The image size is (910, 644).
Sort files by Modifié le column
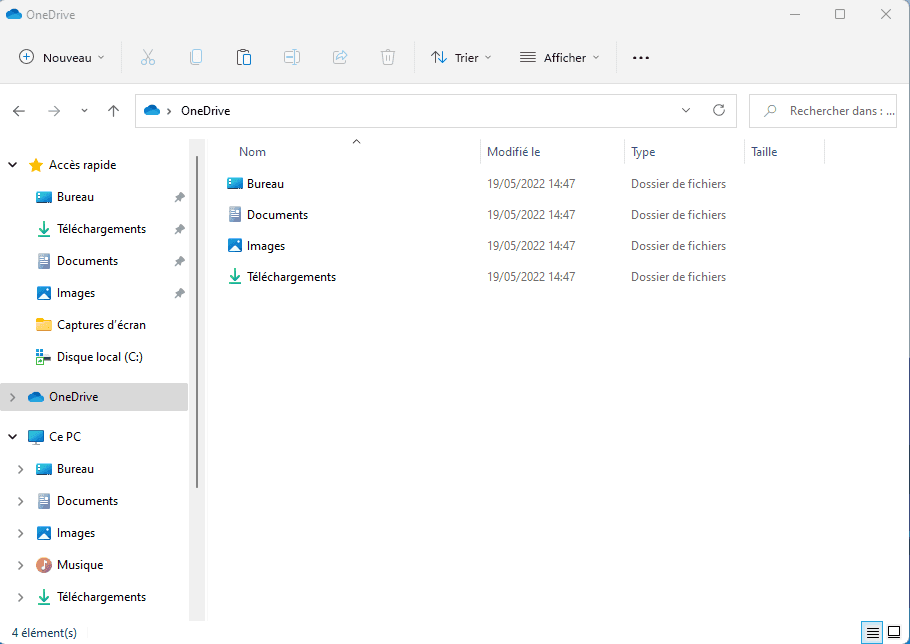click(513, 152)
